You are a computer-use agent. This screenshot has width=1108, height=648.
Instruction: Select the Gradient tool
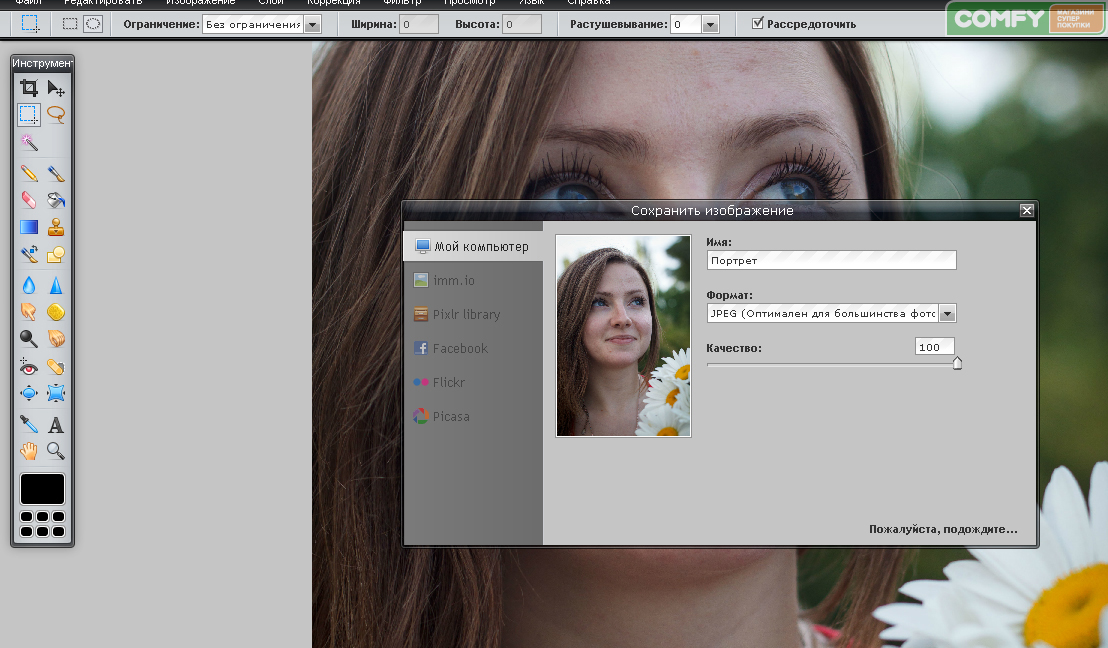29,227
